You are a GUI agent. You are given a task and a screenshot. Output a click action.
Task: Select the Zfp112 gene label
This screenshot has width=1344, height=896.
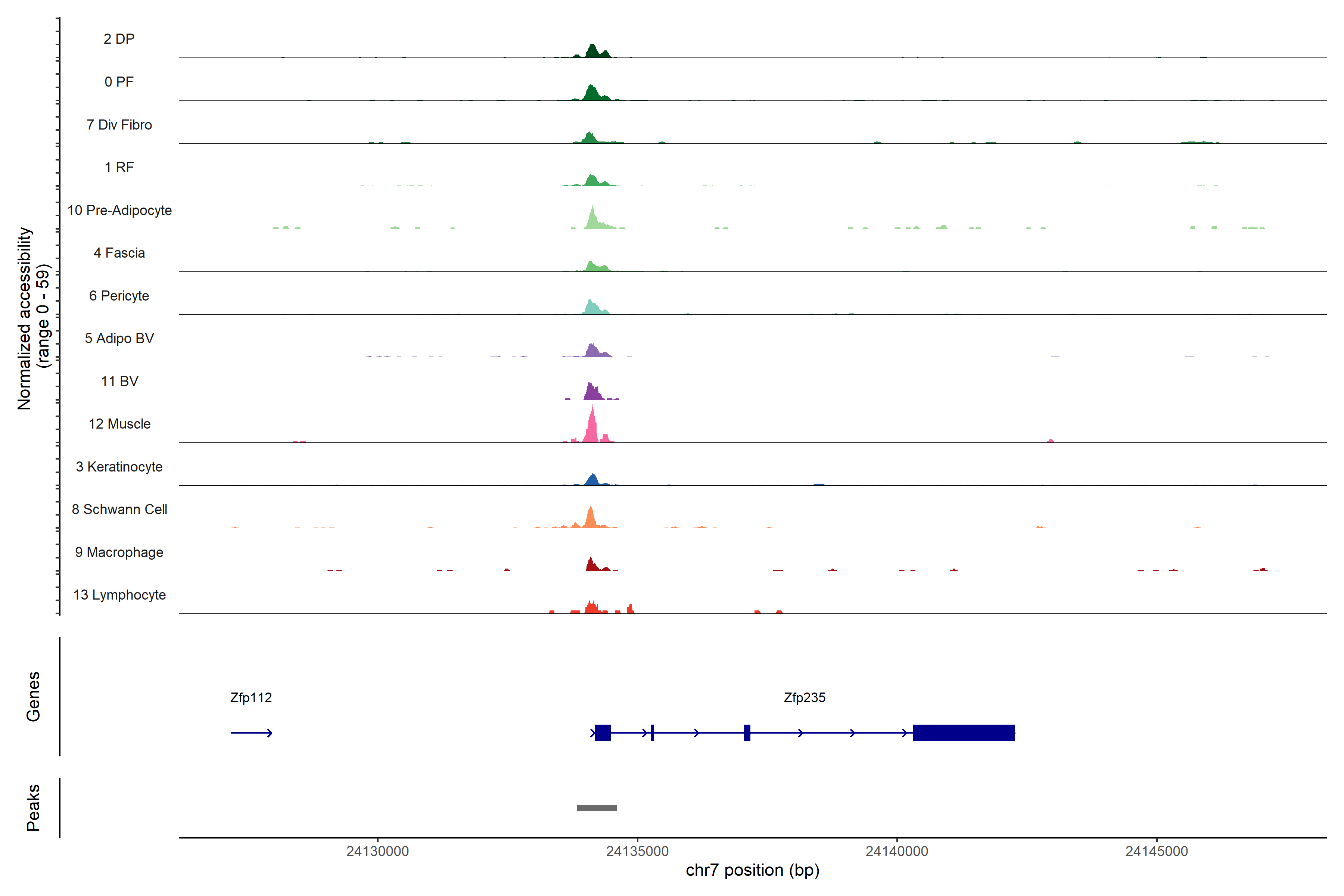[251, 698]
